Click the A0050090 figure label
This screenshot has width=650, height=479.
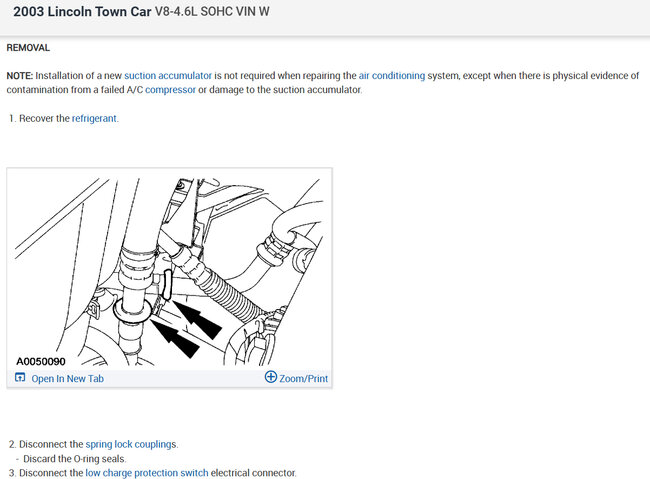pyautogui.click(x=41, y=362)
